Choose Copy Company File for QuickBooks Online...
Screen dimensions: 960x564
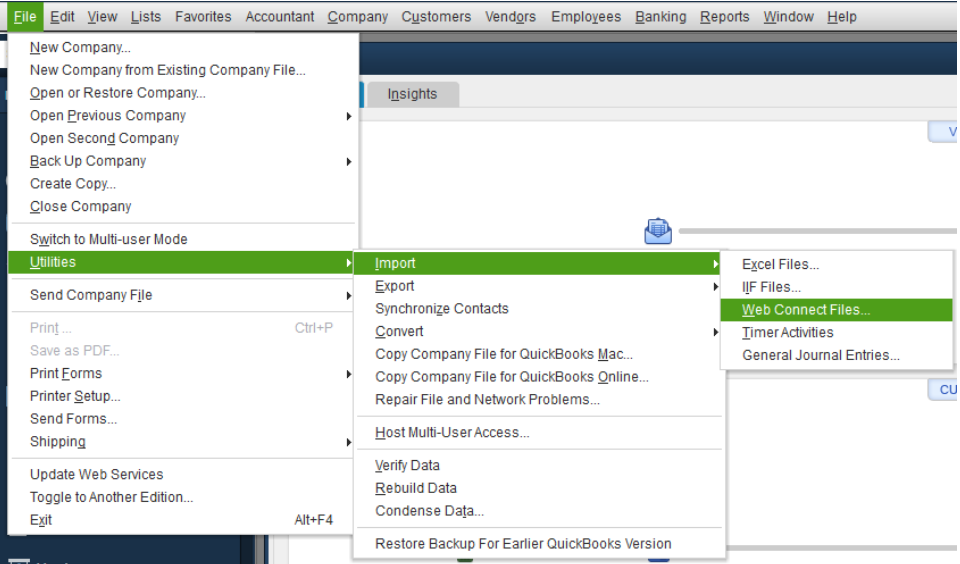(539, 377)
